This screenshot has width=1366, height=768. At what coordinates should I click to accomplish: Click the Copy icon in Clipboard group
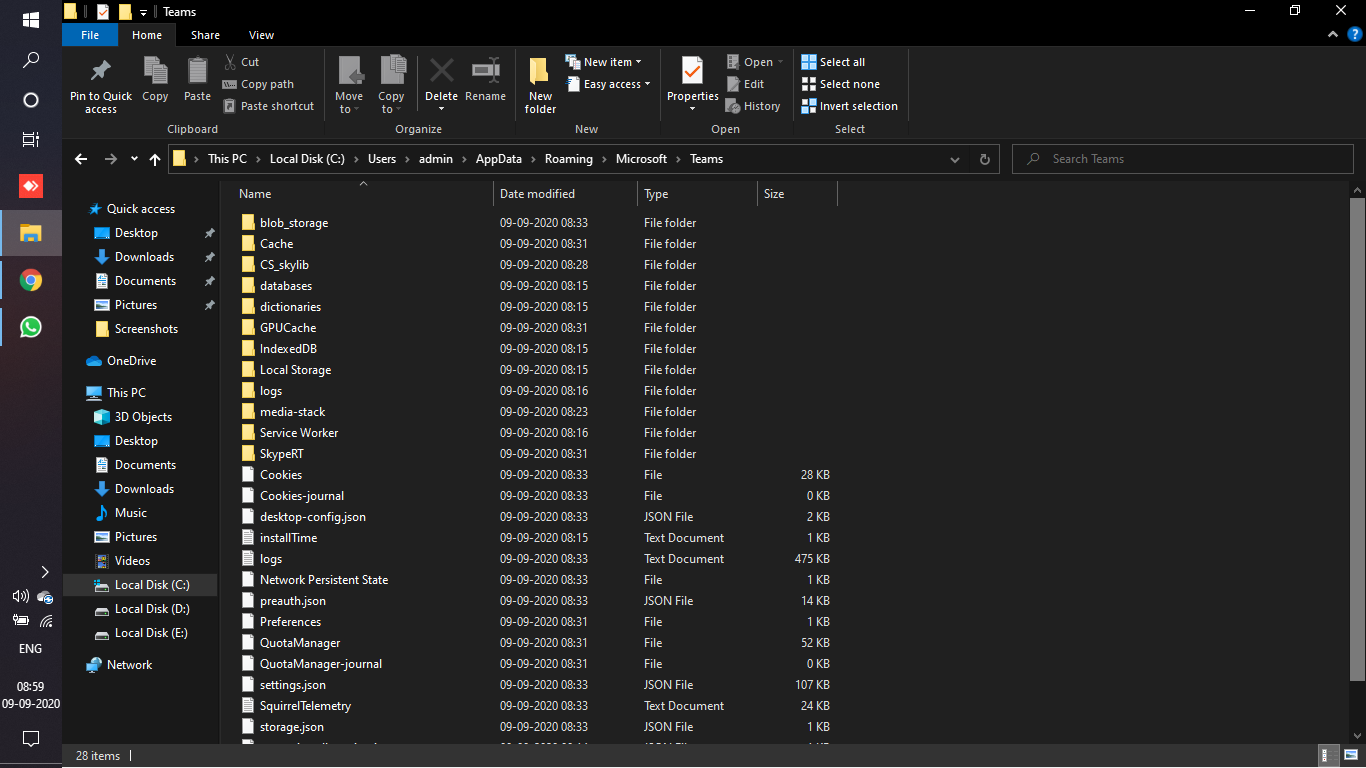(155, 71)
